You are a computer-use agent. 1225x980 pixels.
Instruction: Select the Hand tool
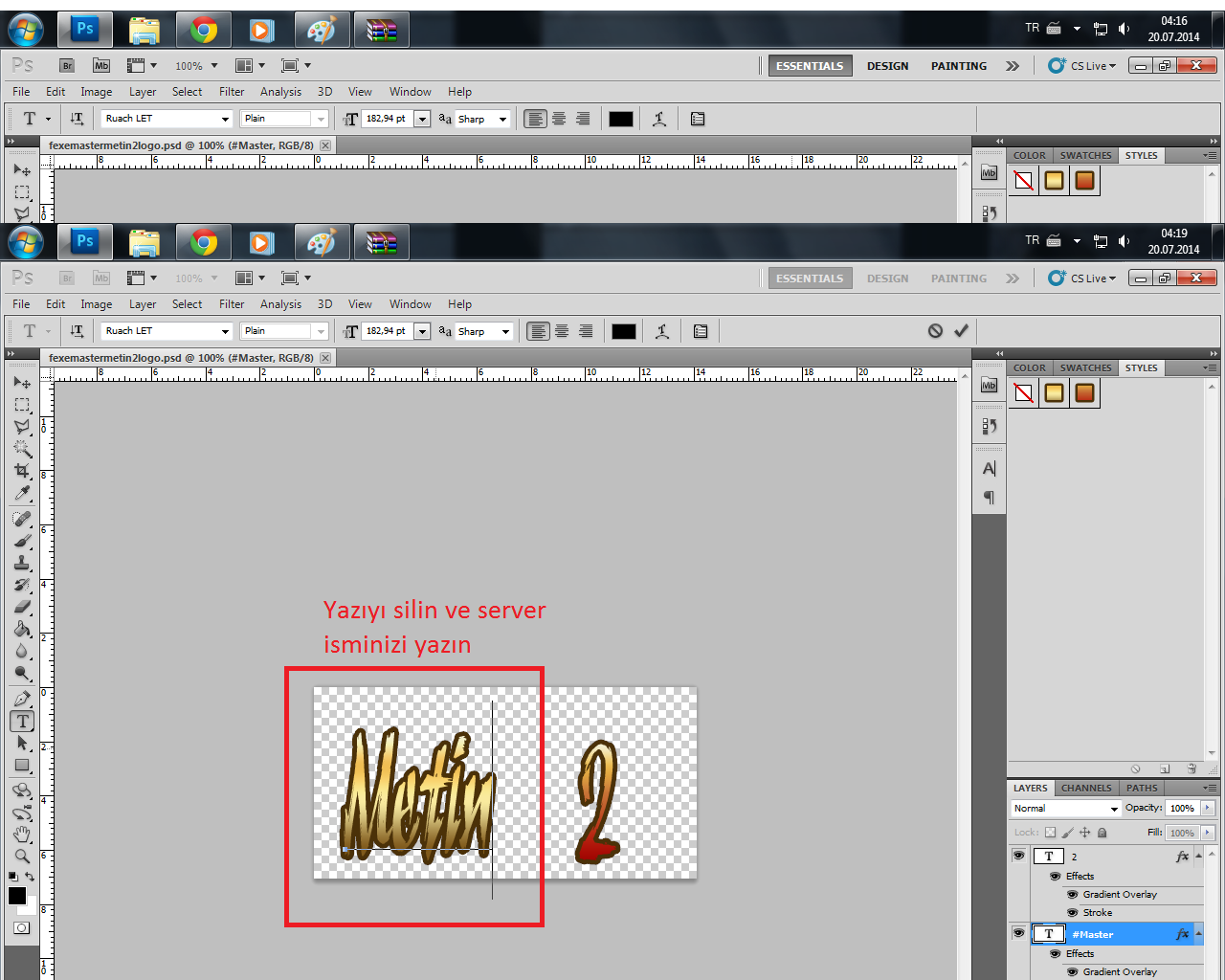point(22,835)
